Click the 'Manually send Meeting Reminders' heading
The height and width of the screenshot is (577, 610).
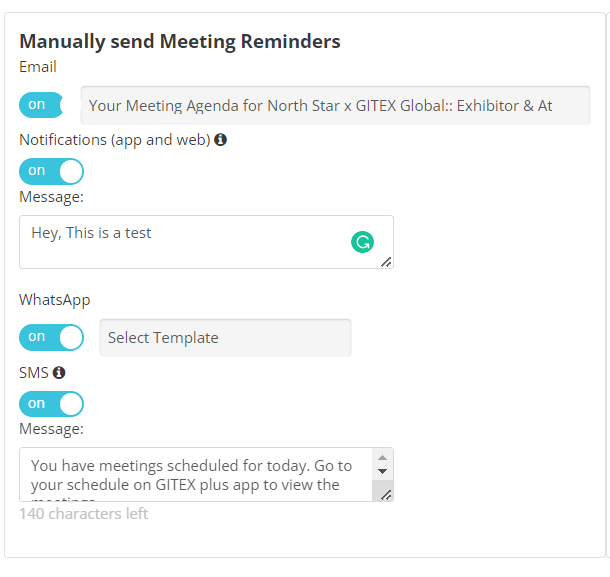click(180, 42)
